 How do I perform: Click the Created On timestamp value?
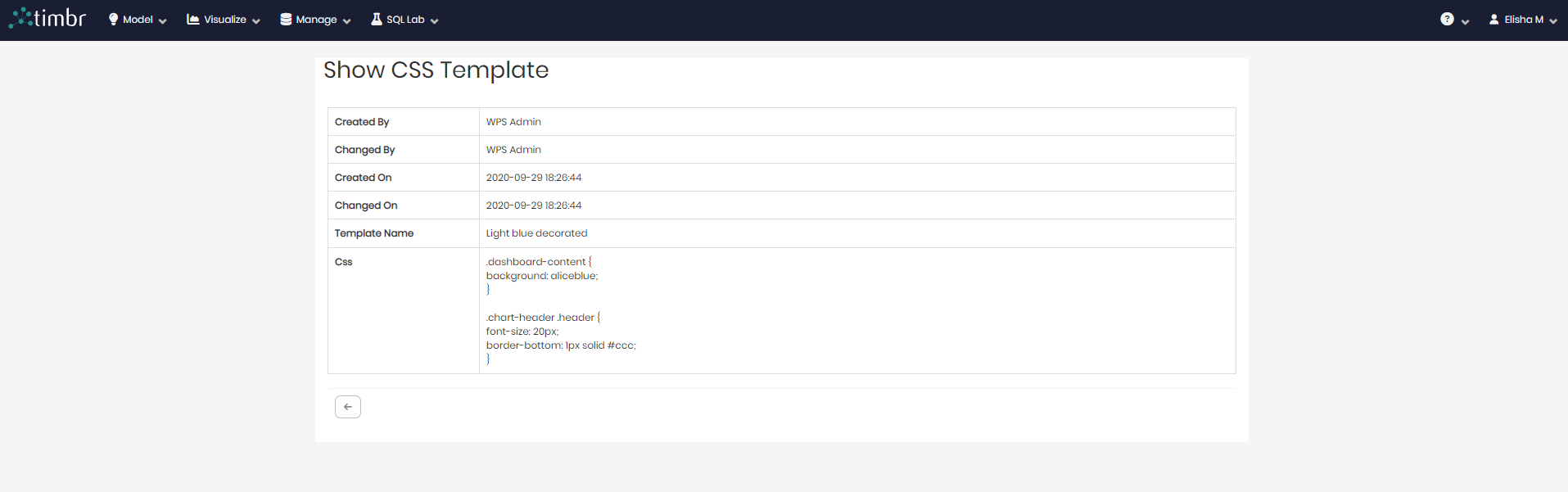coord(534,178)
